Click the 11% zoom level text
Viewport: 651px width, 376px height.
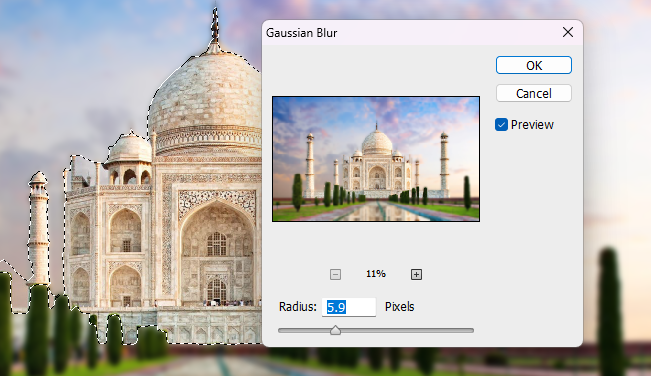click(x=376, y=274)
